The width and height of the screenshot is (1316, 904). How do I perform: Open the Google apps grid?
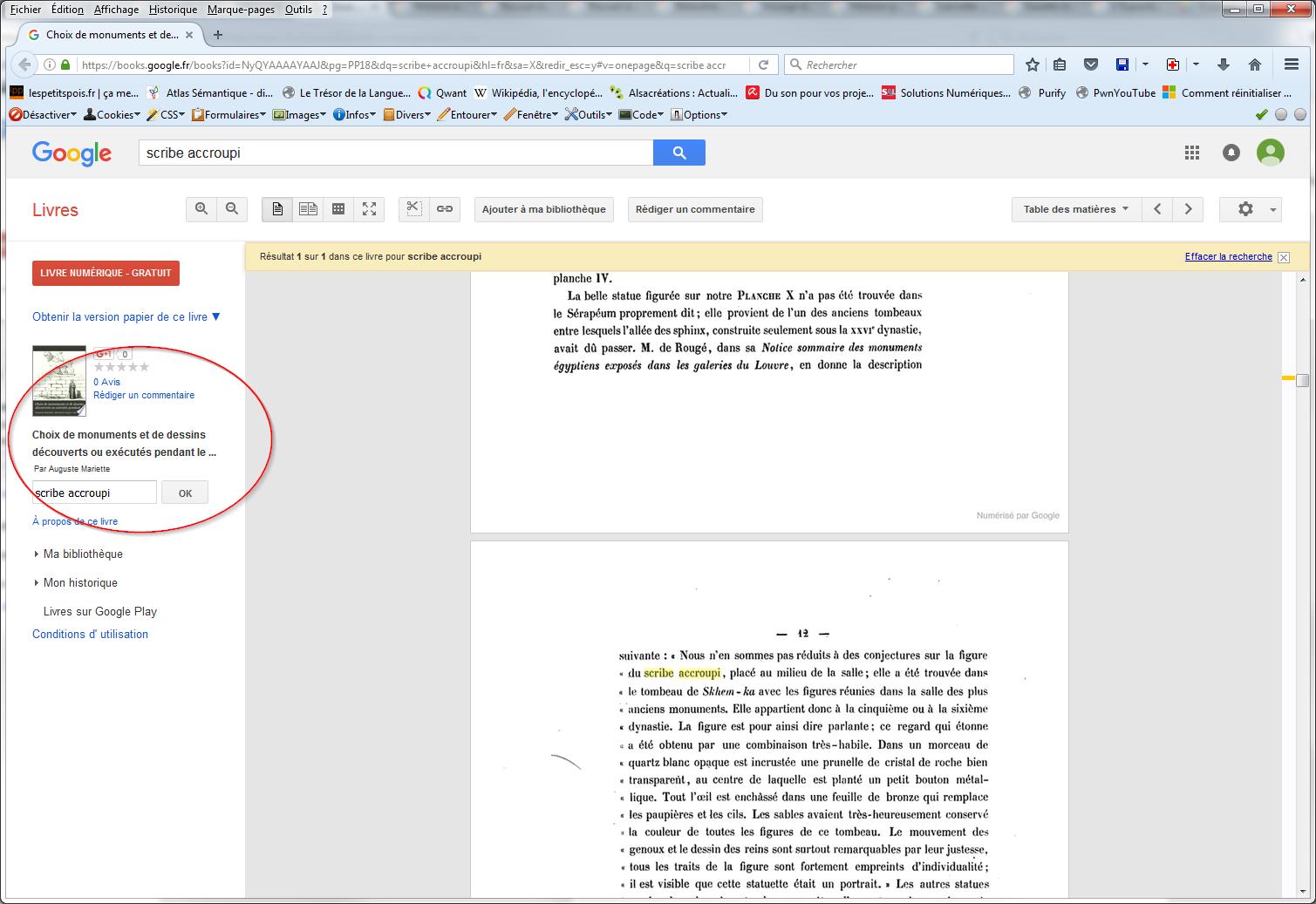[1192, 153]
